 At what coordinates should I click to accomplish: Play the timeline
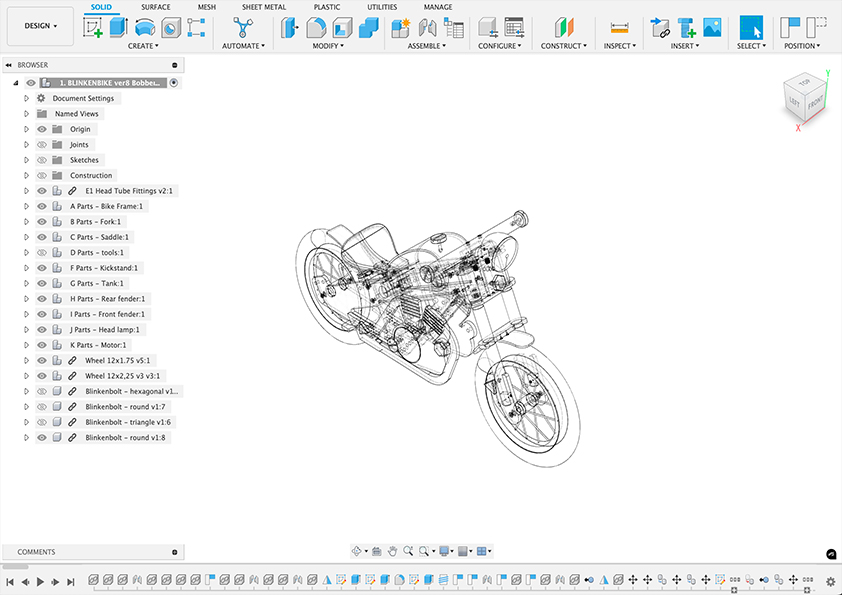(x=40, y=582)
